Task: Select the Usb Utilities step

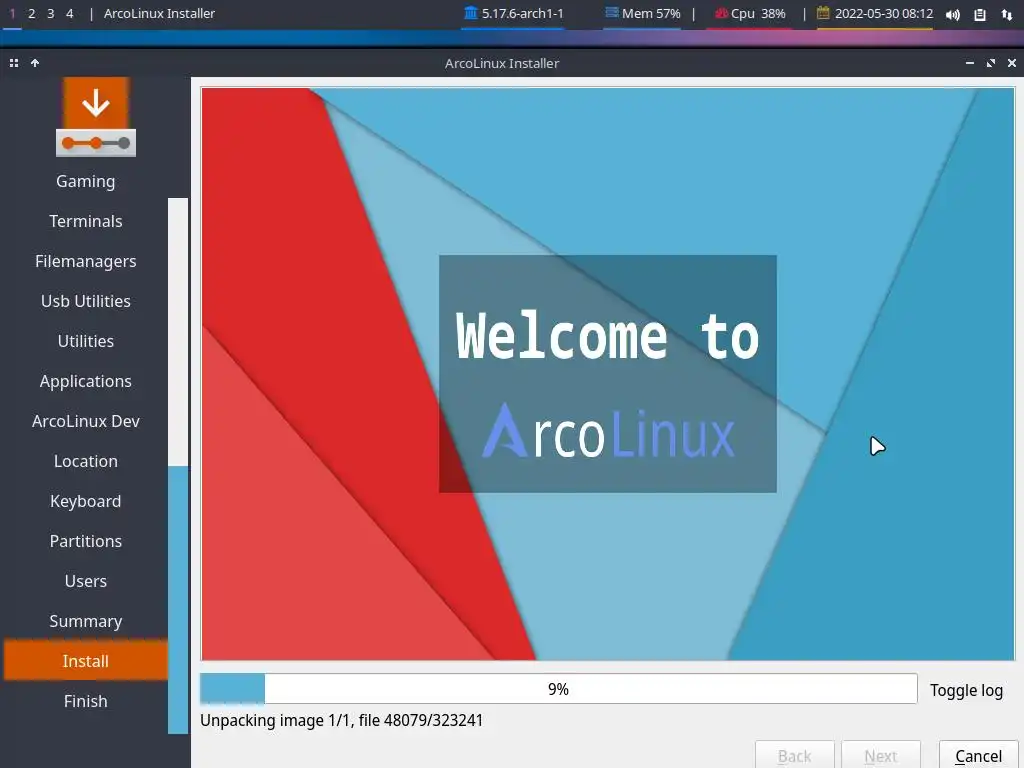Action: (86, 301)
